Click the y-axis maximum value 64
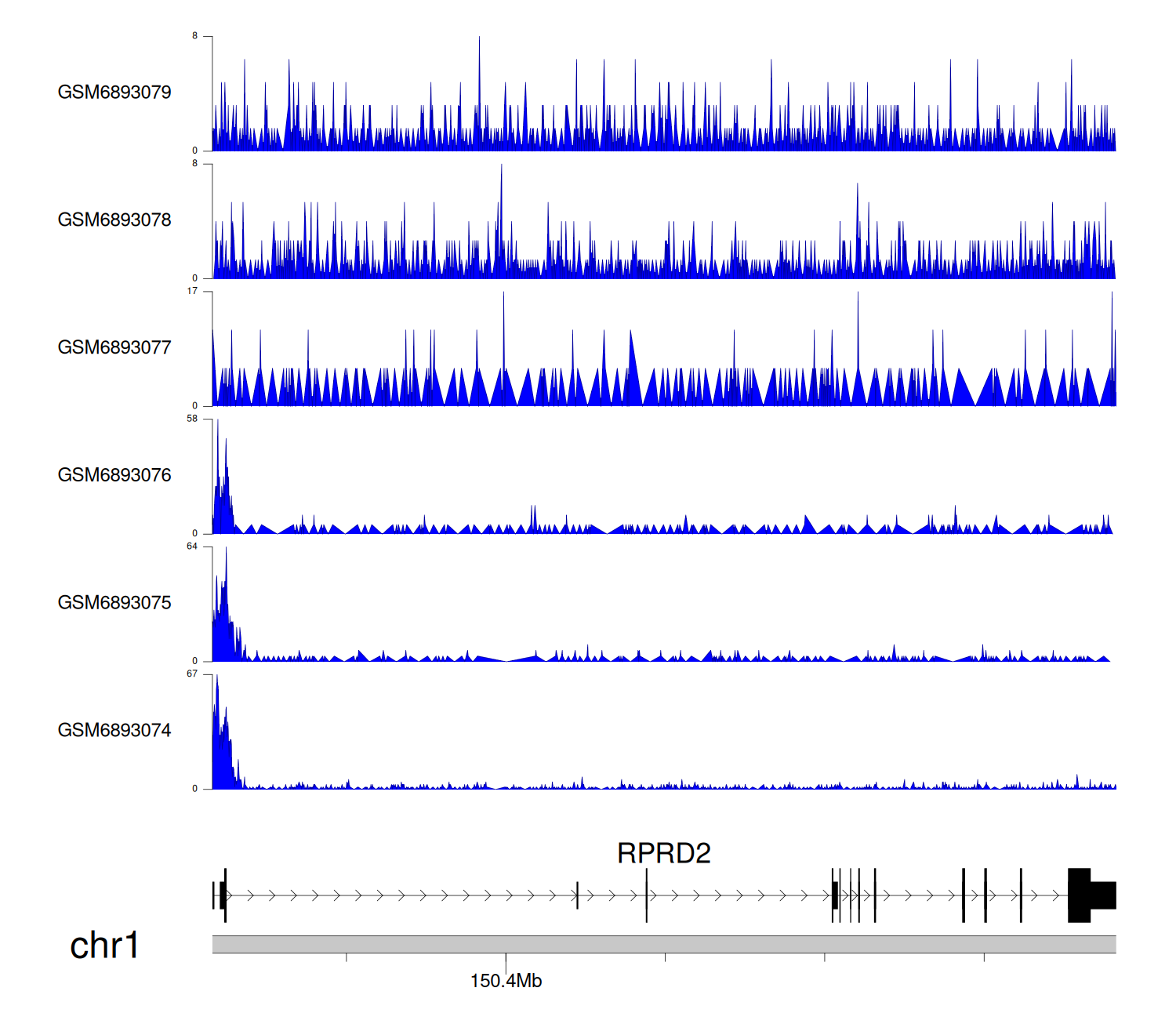Viewport: 1176px width, 1035px height. pos(192,547)
